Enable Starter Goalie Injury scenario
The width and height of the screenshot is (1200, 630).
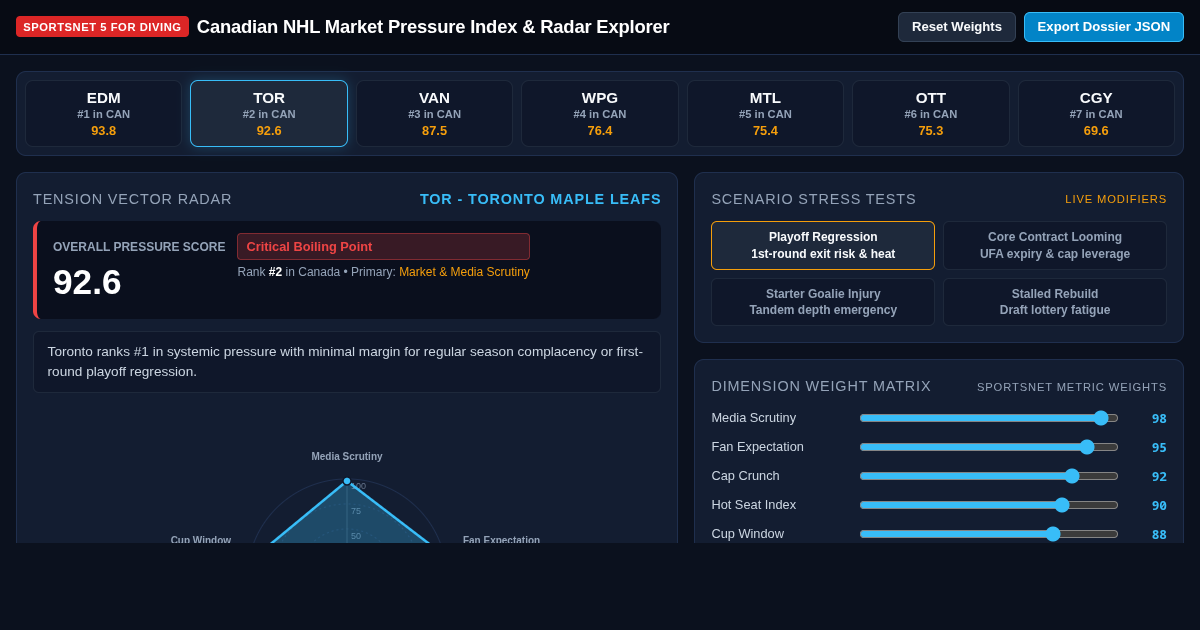(823, 302)
